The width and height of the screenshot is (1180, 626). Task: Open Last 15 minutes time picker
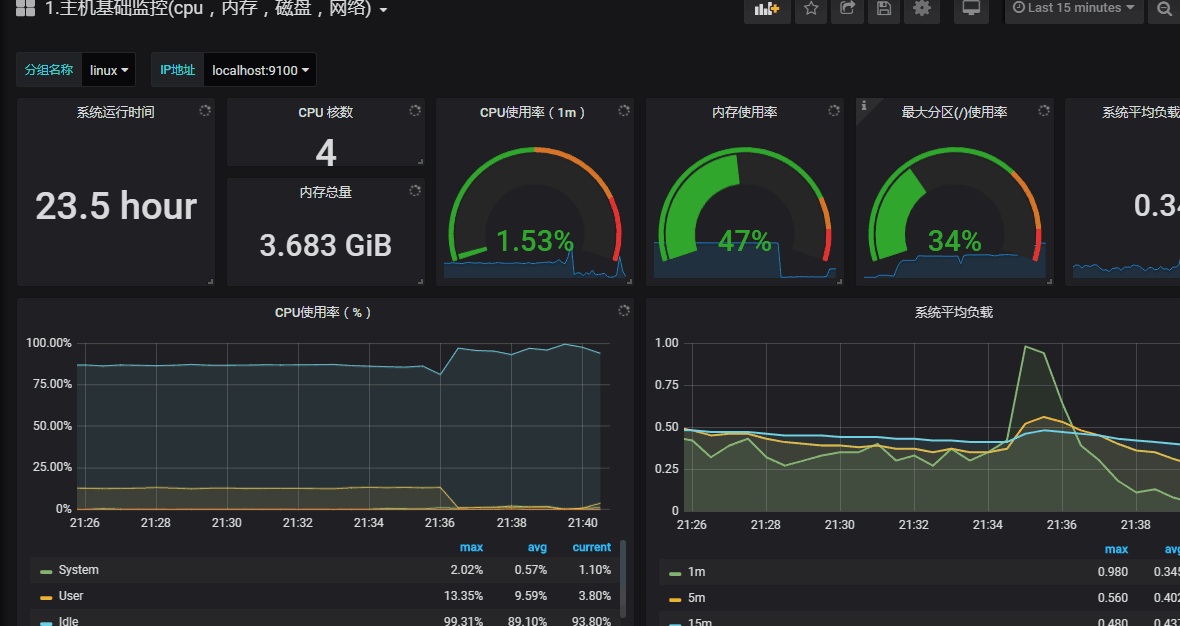tap(1074, 9)
